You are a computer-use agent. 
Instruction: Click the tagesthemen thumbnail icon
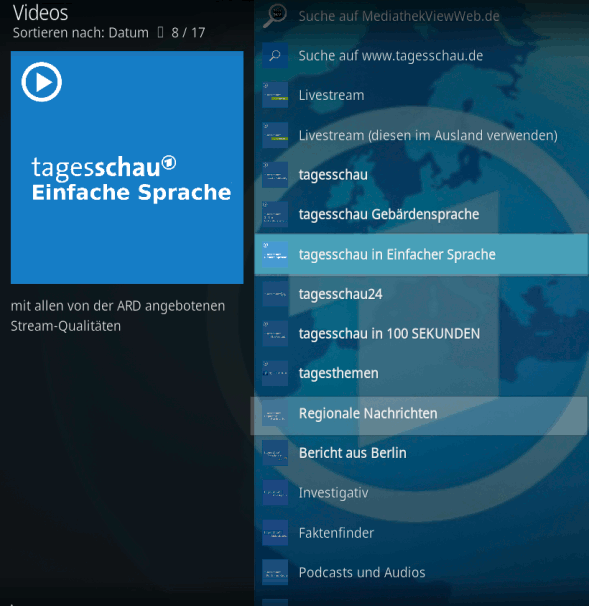pyautogui.click(x=275, y=373)
